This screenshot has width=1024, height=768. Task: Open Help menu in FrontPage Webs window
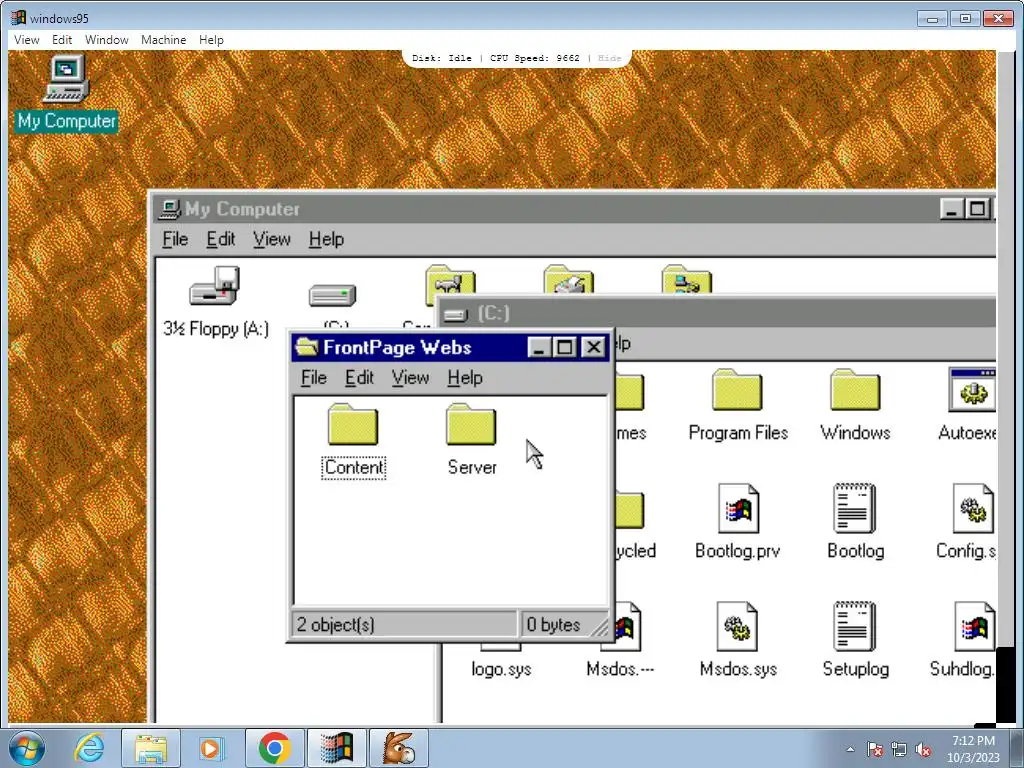[x=465, y=377]
